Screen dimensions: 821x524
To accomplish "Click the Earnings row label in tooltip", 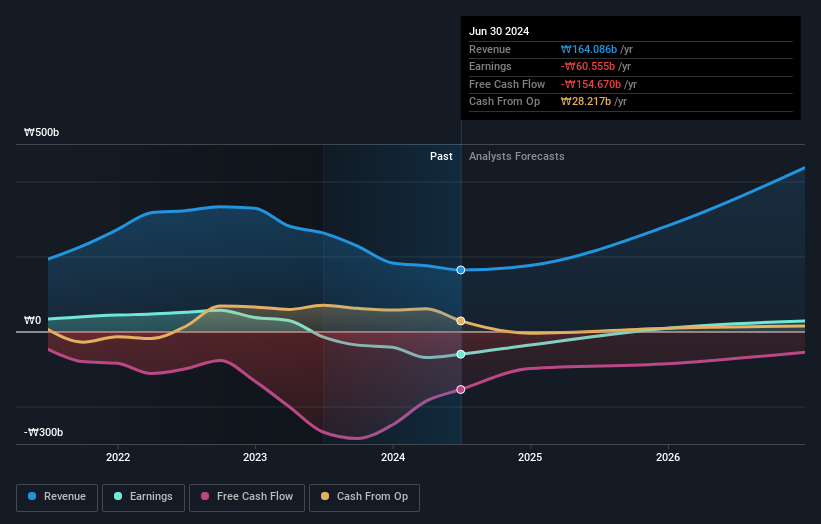I will click(490, 66).
